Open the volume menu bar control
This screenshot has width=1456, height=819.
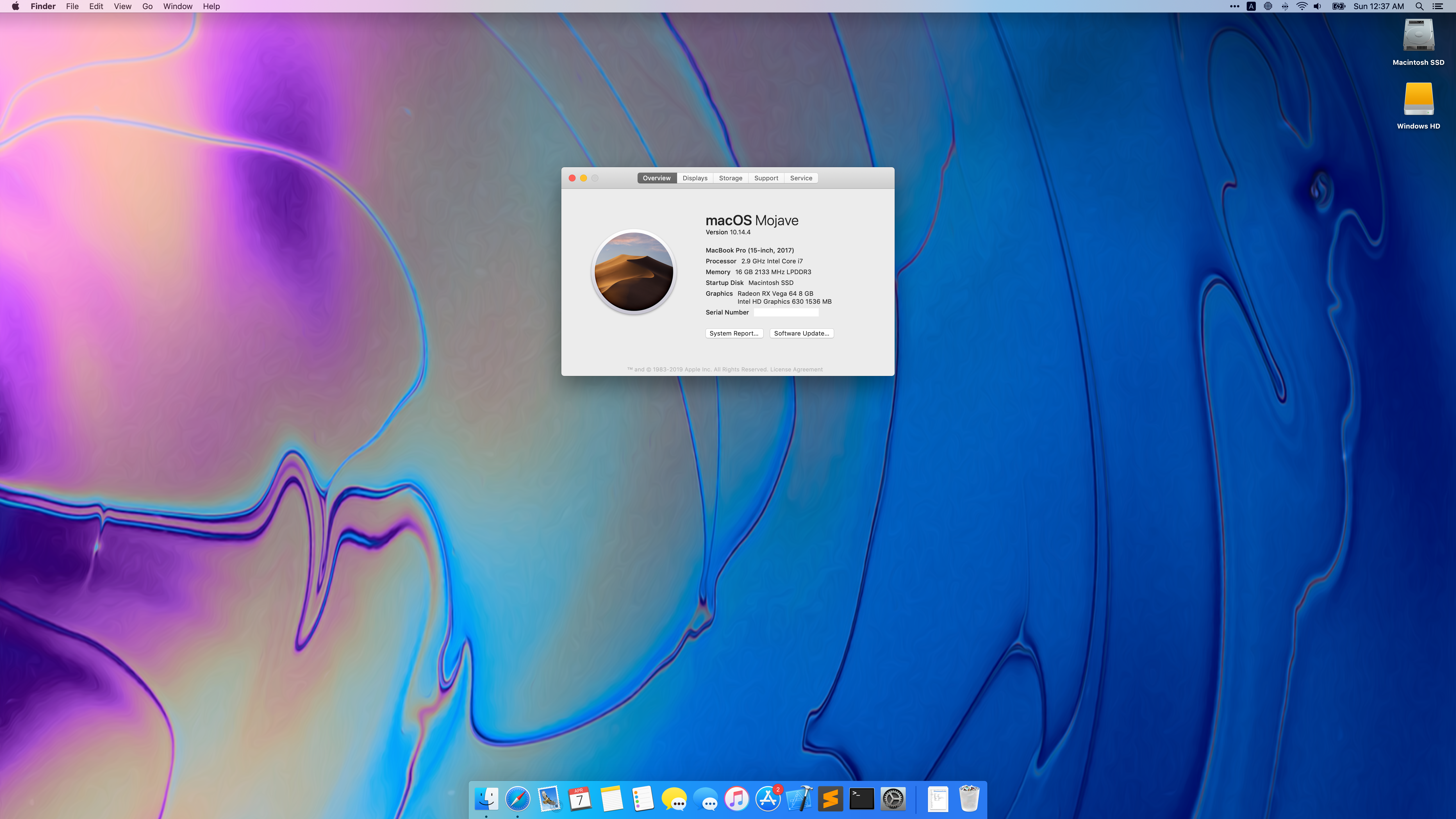(1318, 6)
